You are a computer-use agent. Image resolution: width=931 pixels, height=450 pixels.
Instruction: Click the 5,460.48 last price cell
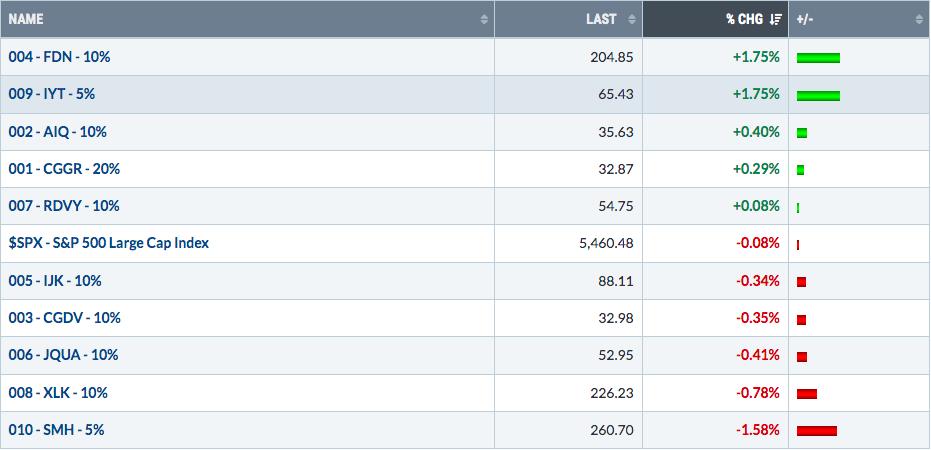coord(606,243)
